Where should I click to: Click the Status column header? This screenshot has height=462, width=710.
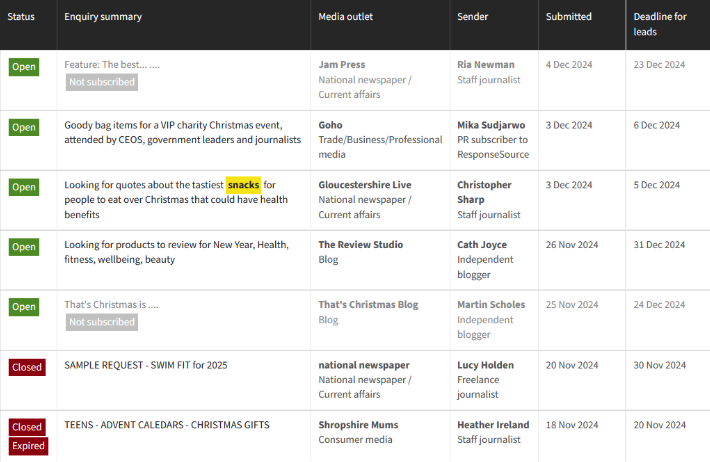21,17
